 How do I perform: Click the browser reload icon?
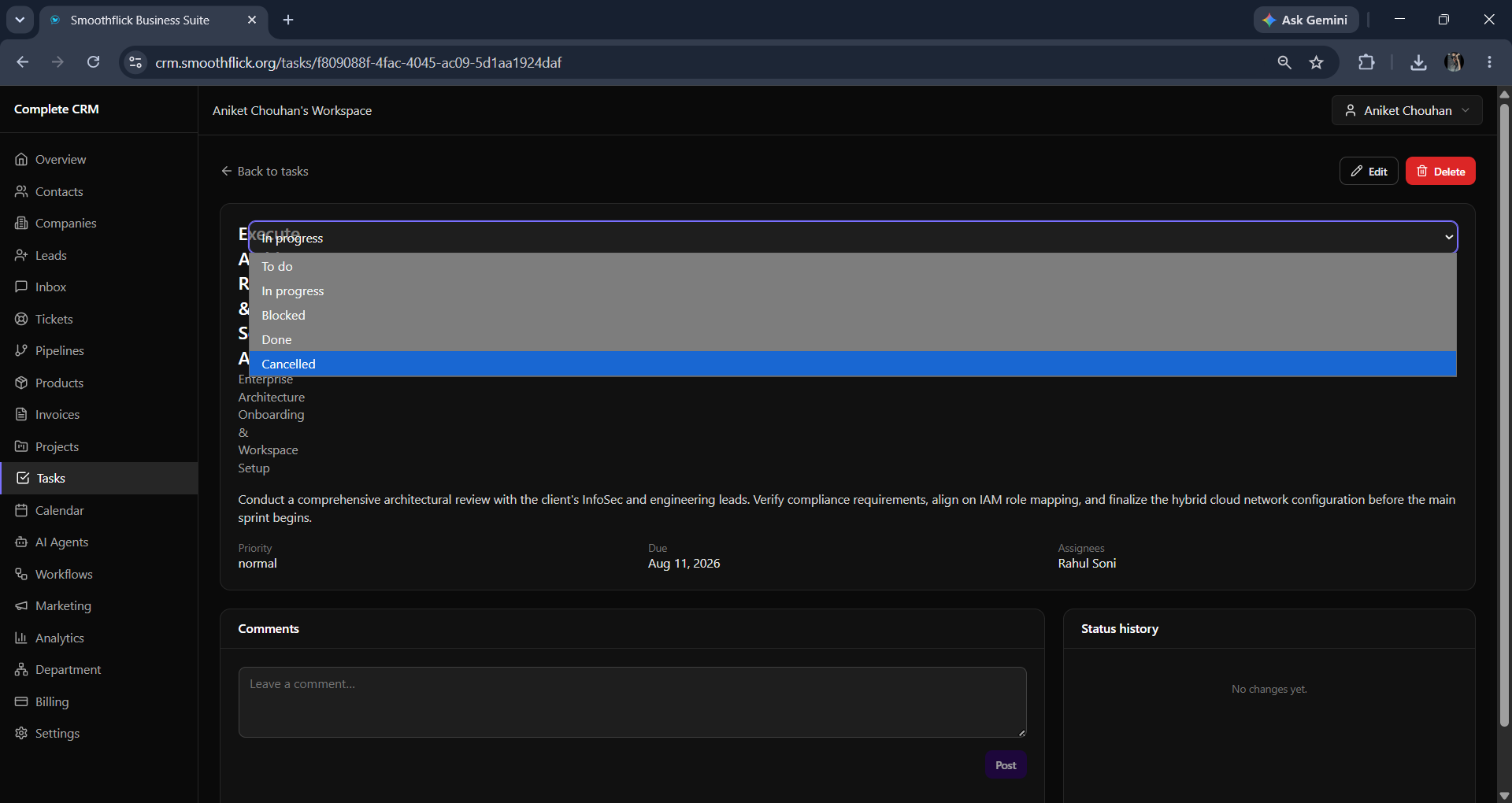[93, 62]
